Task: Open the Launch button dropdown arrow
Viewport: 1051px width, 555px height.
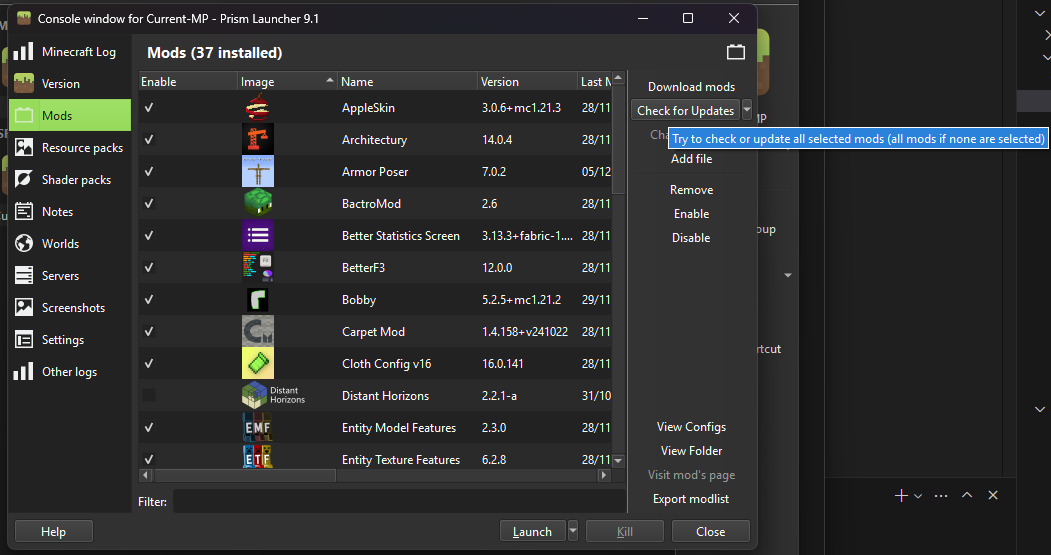Action: point(572,531)
